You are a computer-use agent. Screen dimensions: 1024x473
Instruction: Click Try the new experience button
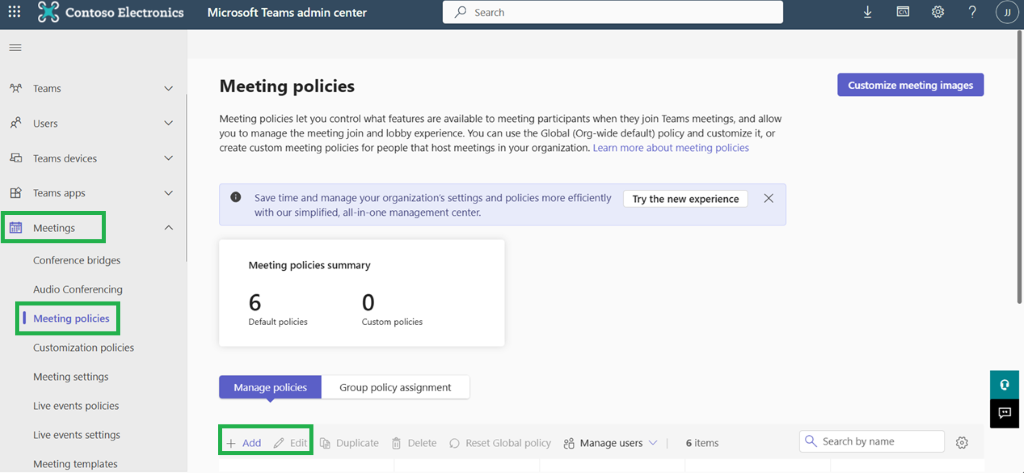point(685,199)
